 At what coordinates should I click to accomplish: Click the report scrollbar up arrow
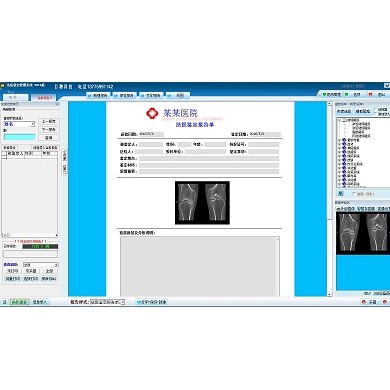pos(329,104)
